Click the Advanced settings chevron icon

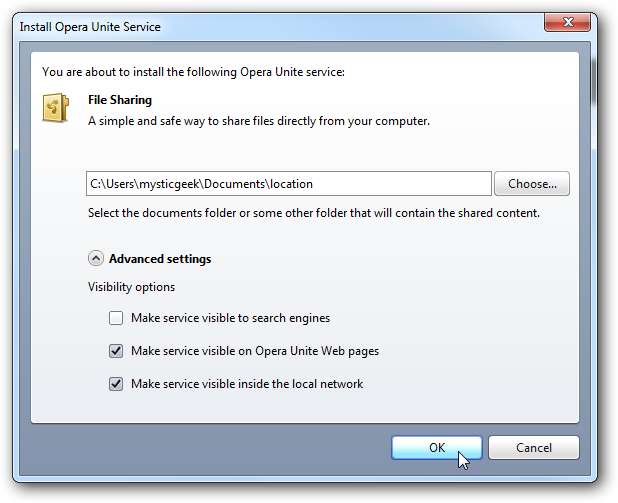click(96, 258)
